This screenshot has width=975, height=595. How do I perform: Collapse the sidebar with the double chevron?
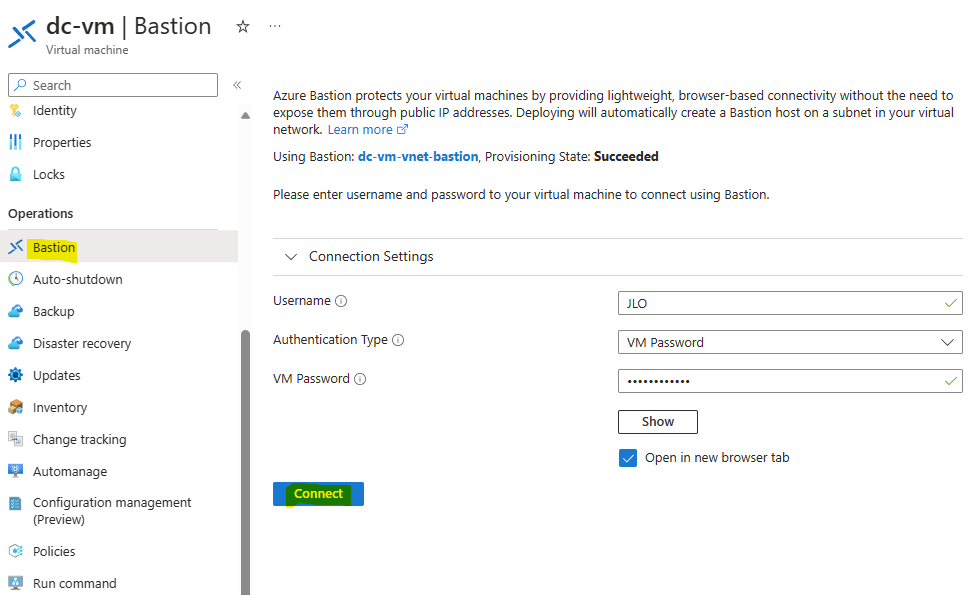click(x=237, y=85)
